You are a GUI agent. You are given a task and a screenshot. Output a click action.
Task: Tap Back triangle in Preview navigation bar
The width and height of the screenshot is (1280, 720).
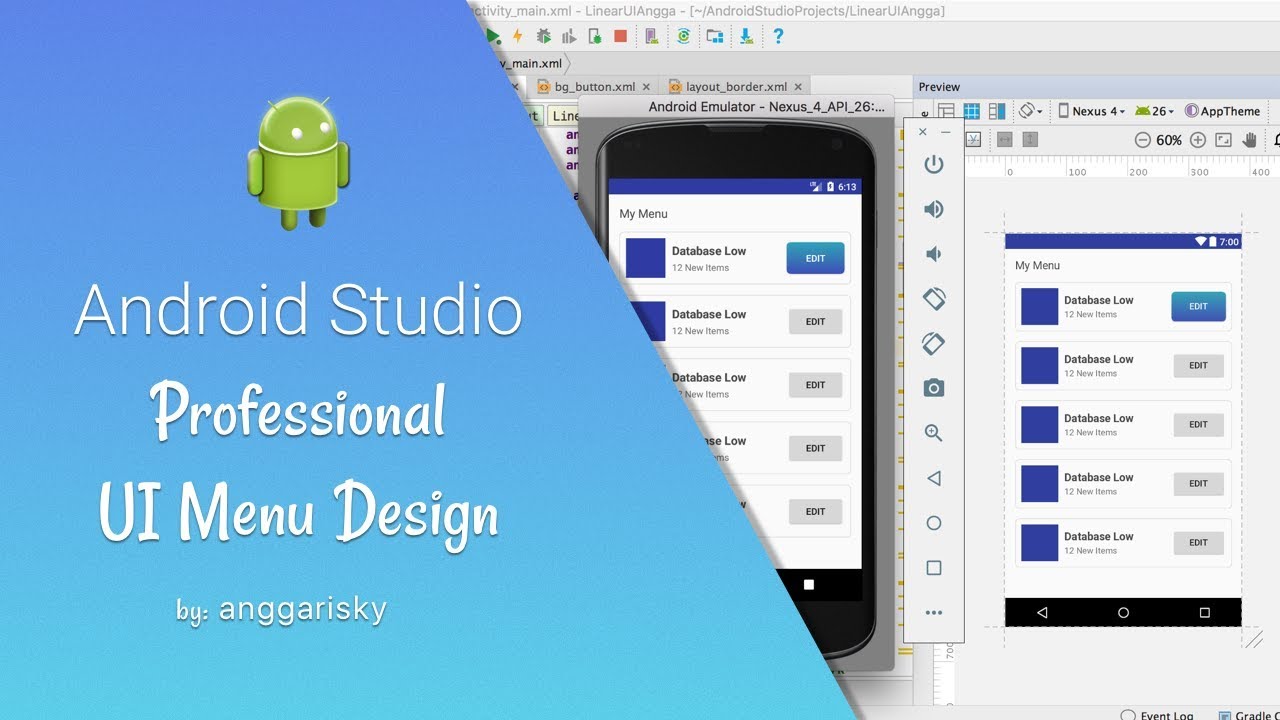tap(1042, 612)
